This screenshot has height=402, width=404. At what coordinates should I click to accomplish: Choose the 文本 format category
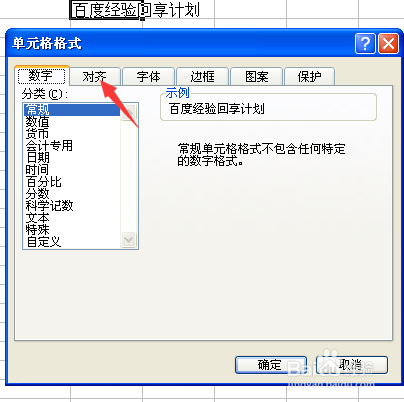(x=37, y=218)
